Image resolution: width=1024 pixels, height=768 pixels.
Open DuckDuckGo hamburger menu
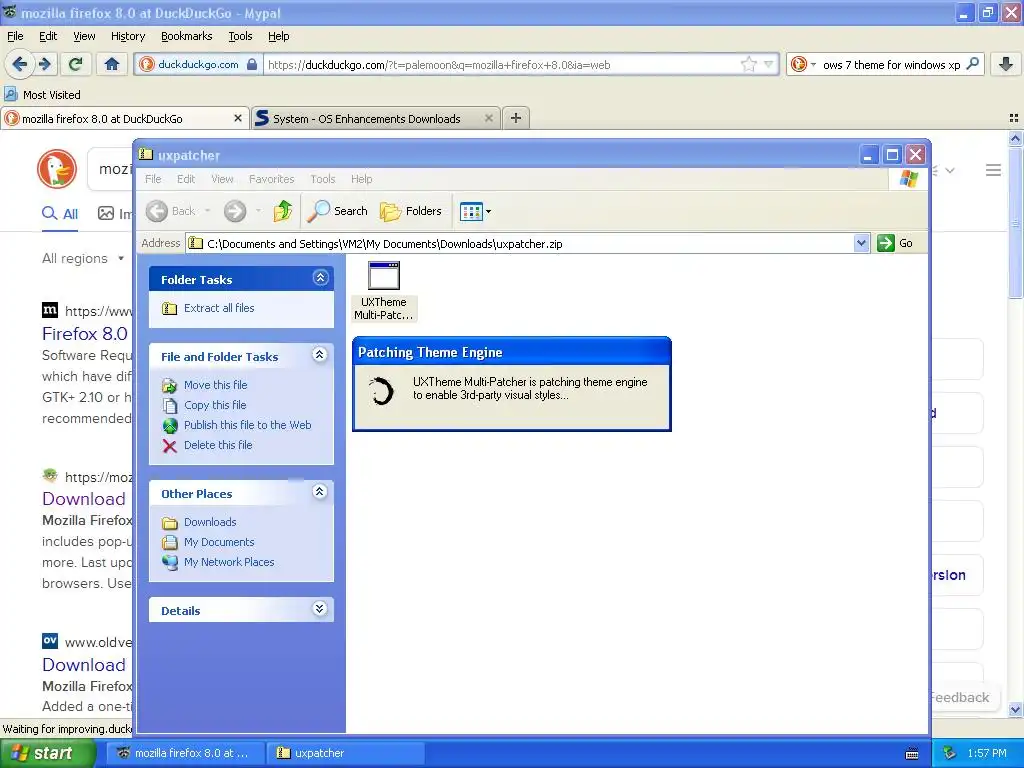coord(993,170)
